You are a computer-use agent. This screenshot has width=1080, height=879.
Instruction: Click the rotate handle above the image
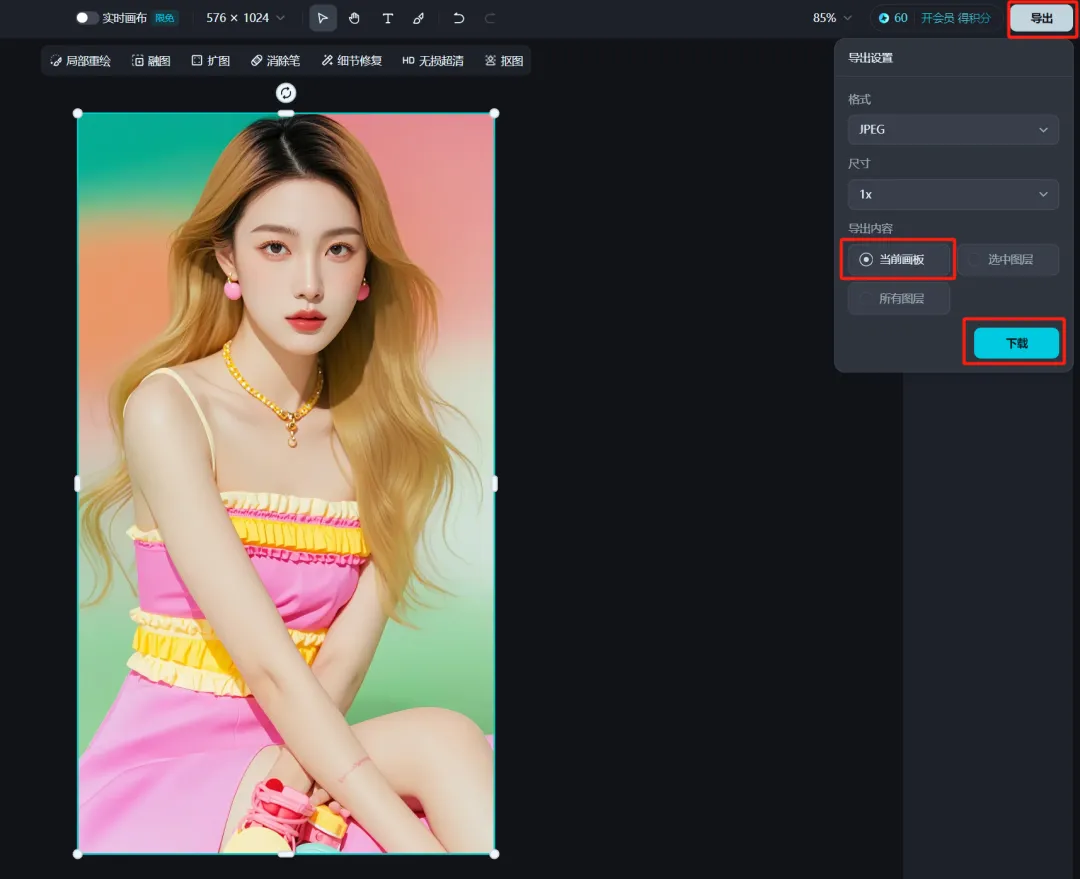pyautogui.click(x=286, y=92)
